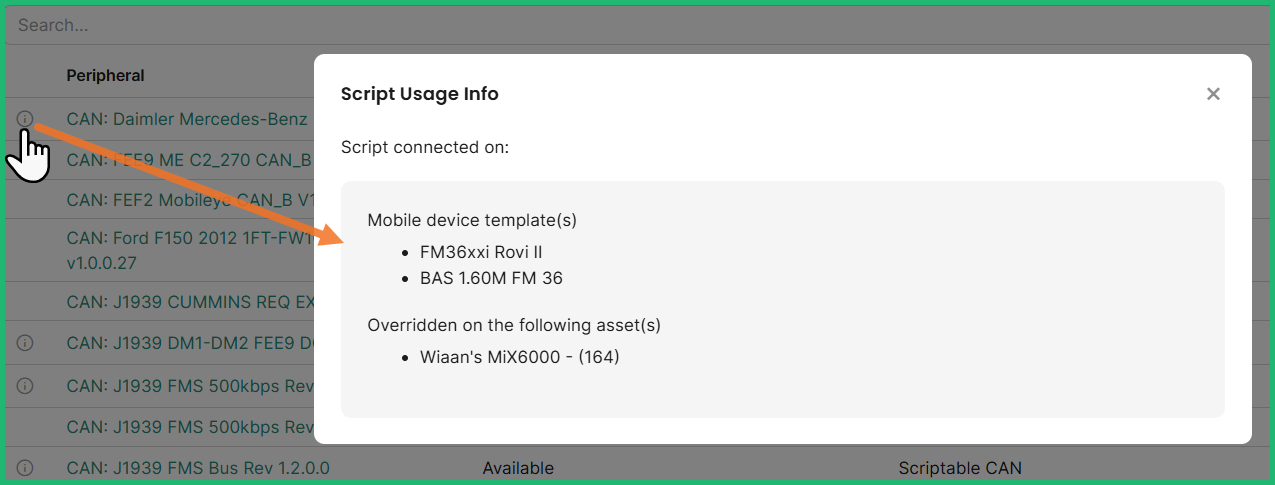
Task: Select BAS 1.60M FM 36 template entry
Action: tap(491, 278)
